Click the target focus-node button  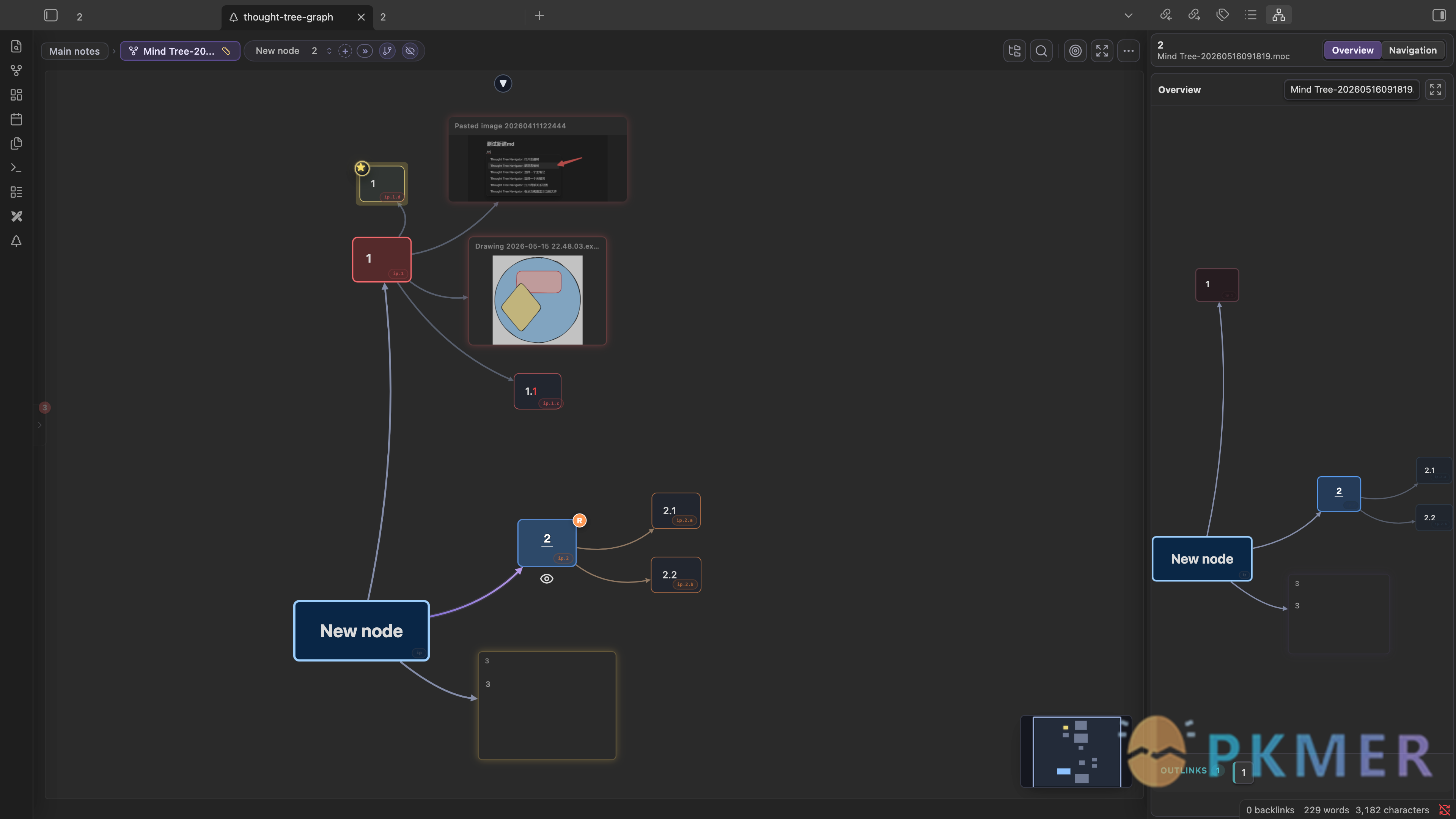pyautogui.click(x=1075, y=51)
